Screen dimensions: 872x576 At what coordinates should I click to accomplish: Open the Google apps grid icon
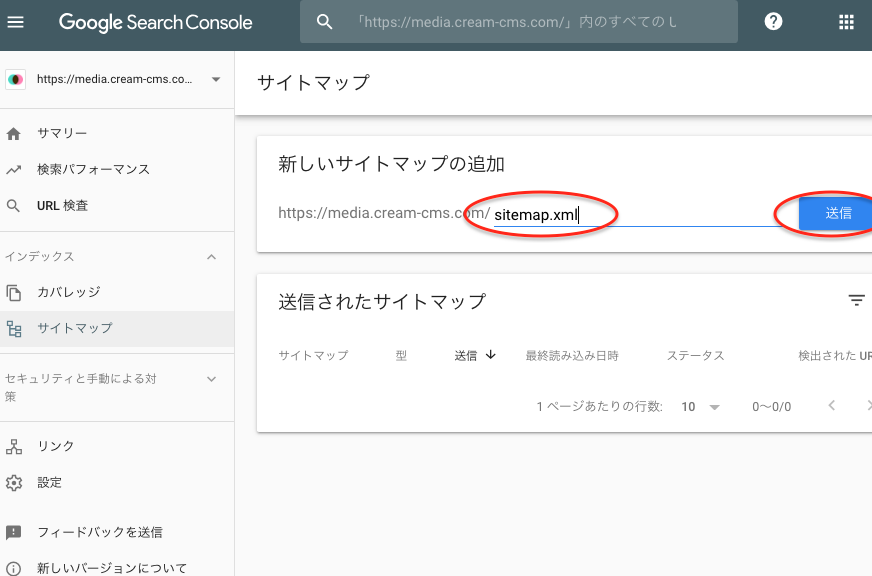click(x=846, y=22)
